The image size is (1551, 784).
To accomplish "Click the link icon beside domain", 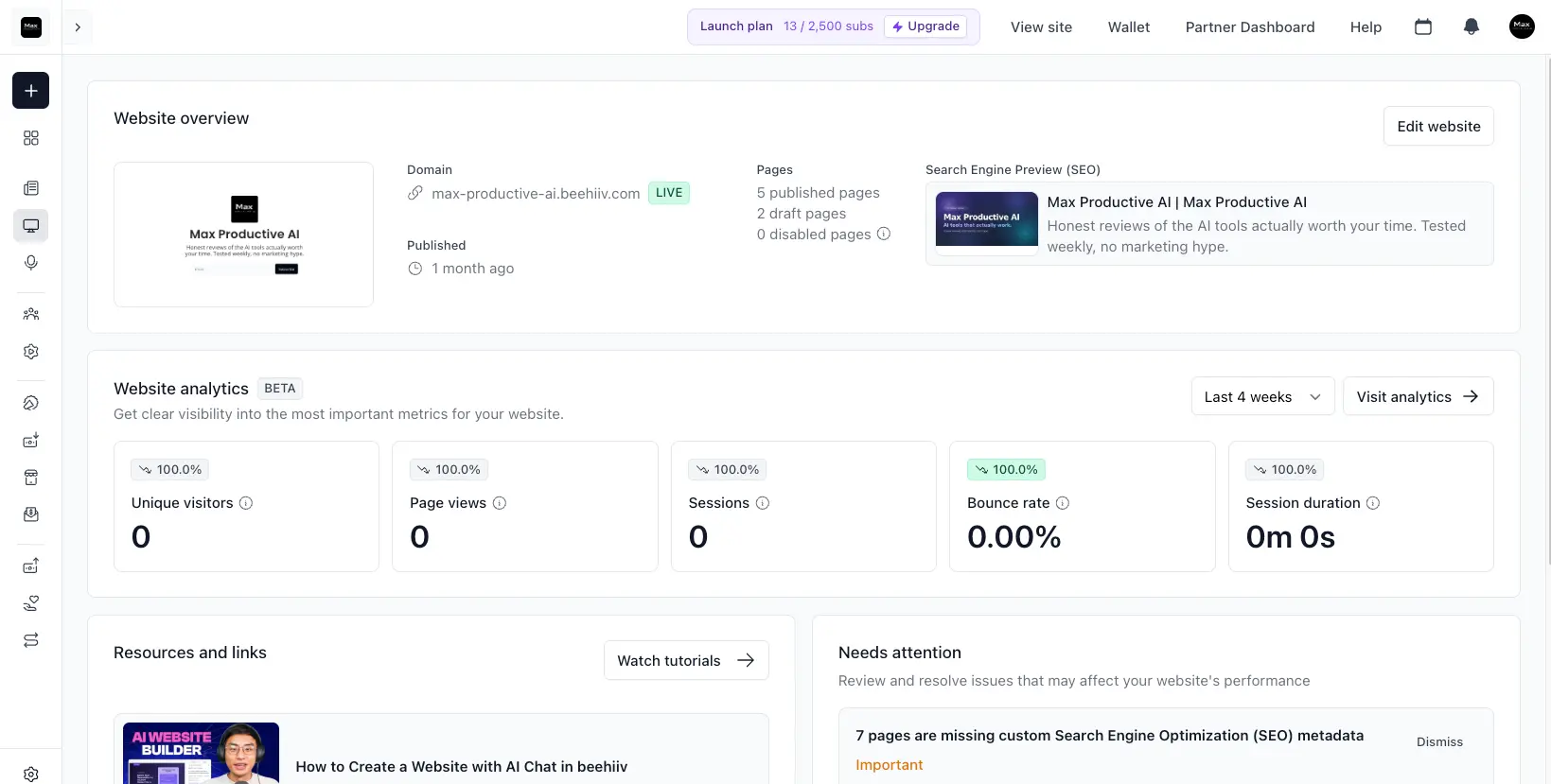I will [x=414, y=193].
